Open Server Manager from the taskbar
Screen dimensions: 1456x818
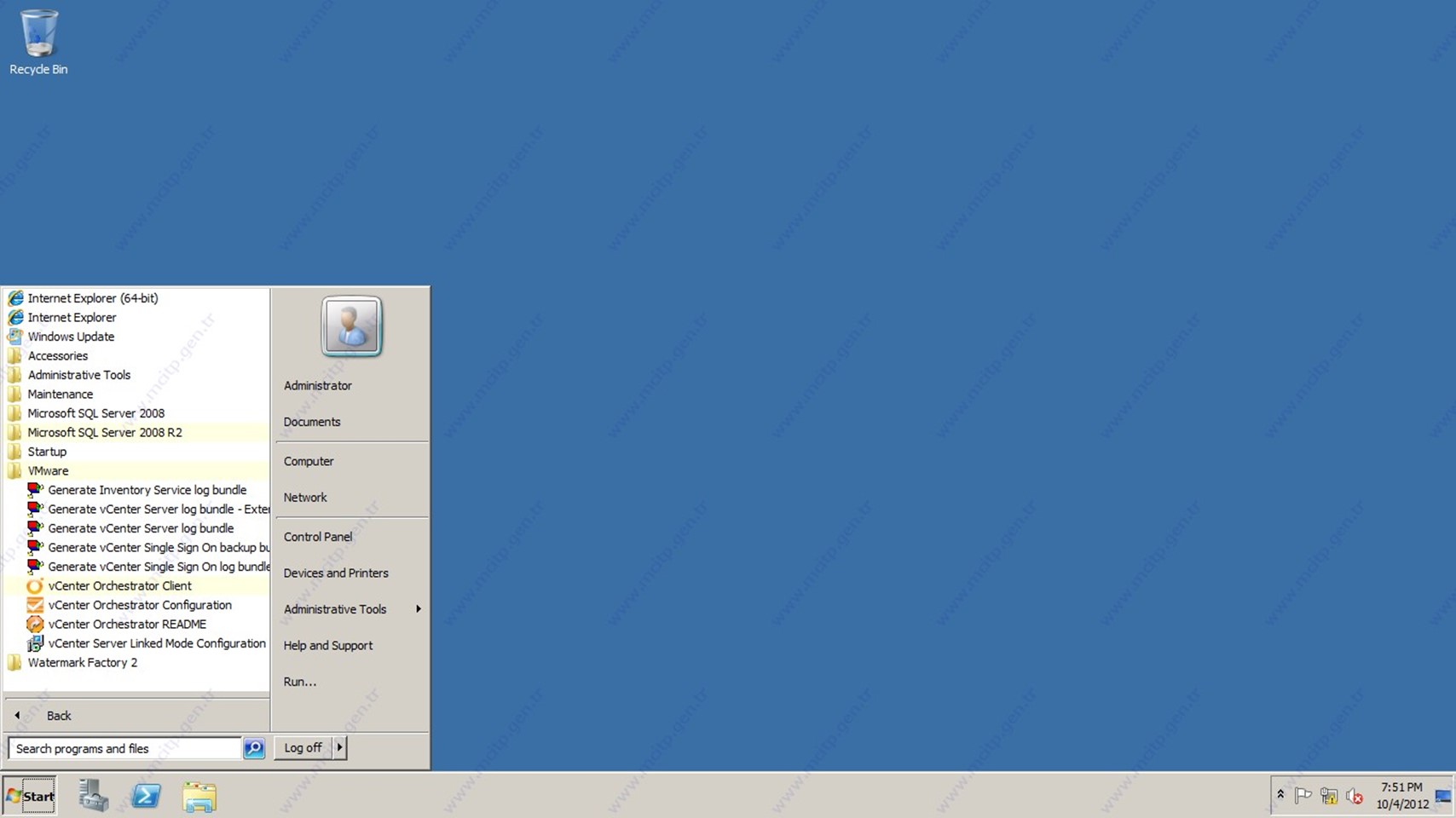pos(94,796)
